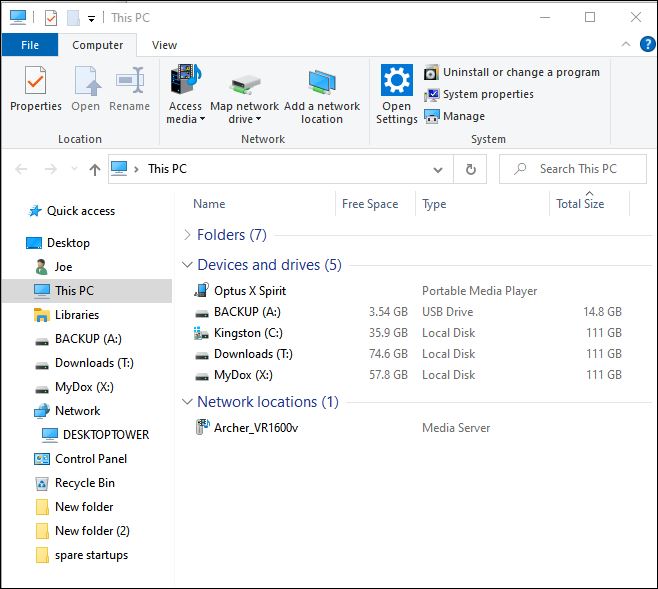Image resolution: width=658 pixels, height=589 pixels.
Task: Click the Media Server type text
Action: 456,427
